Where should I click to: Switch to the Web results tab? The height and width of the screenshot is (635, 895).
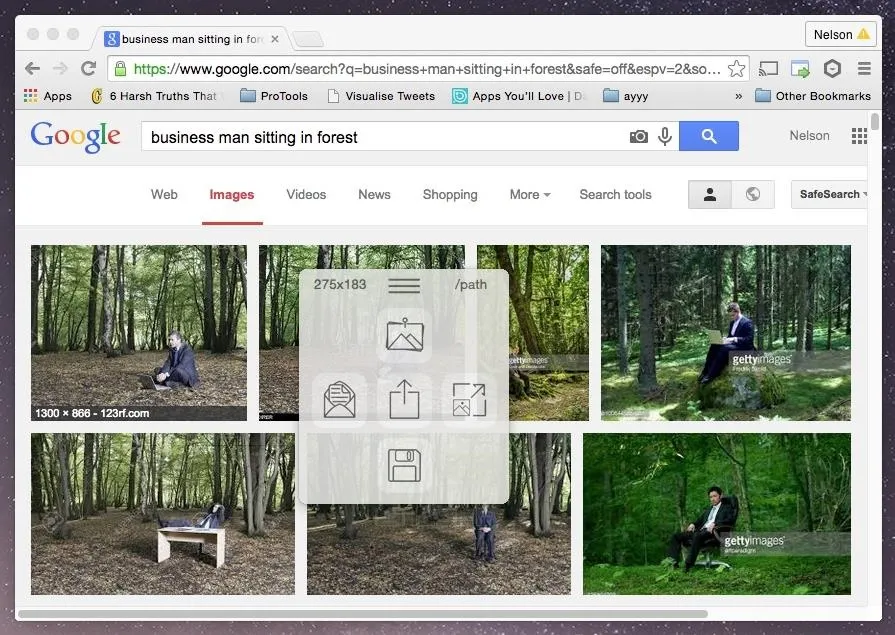coord(164,195)
